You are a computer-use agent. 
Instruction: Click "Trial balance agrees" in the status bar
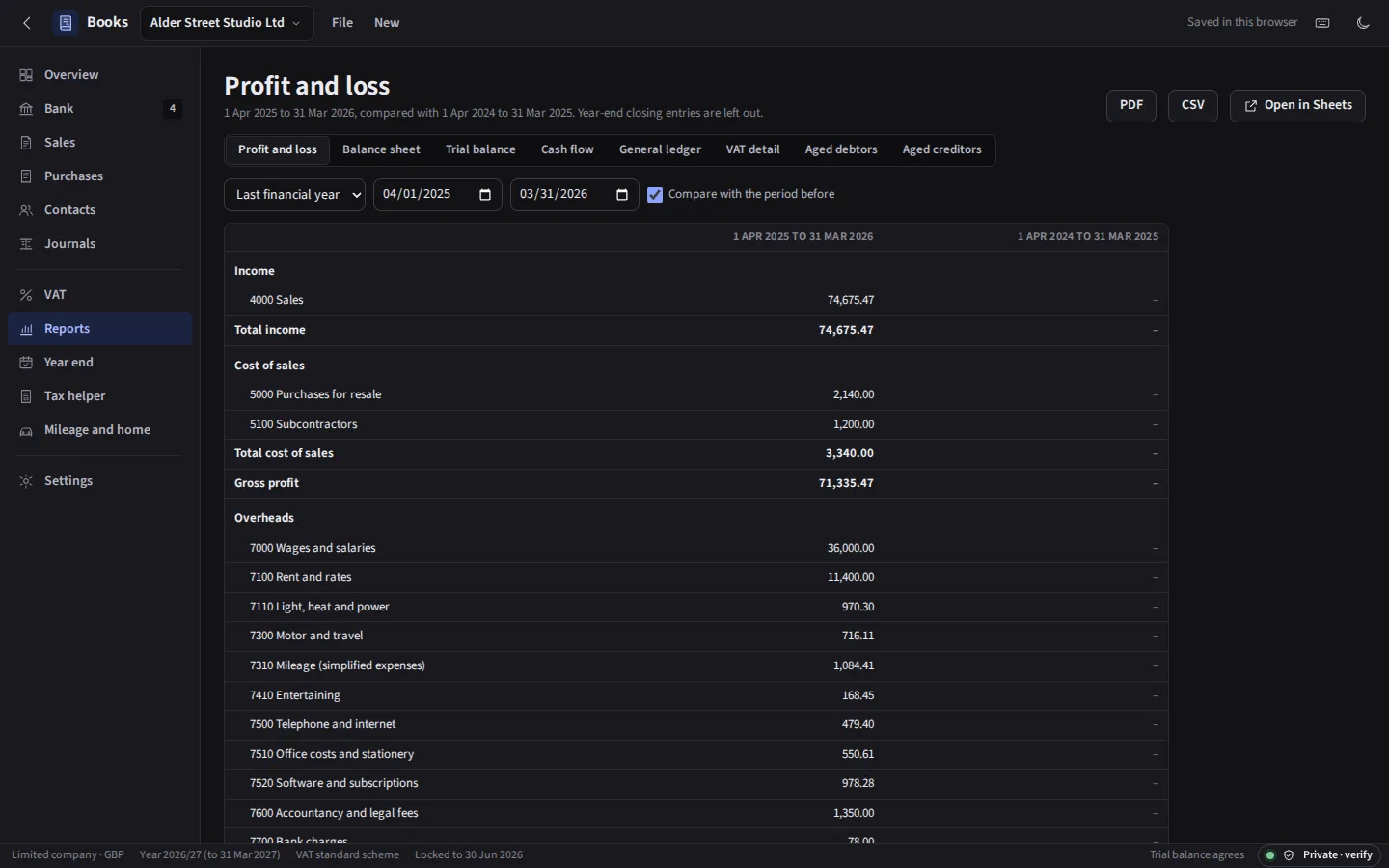[1197, 855]
